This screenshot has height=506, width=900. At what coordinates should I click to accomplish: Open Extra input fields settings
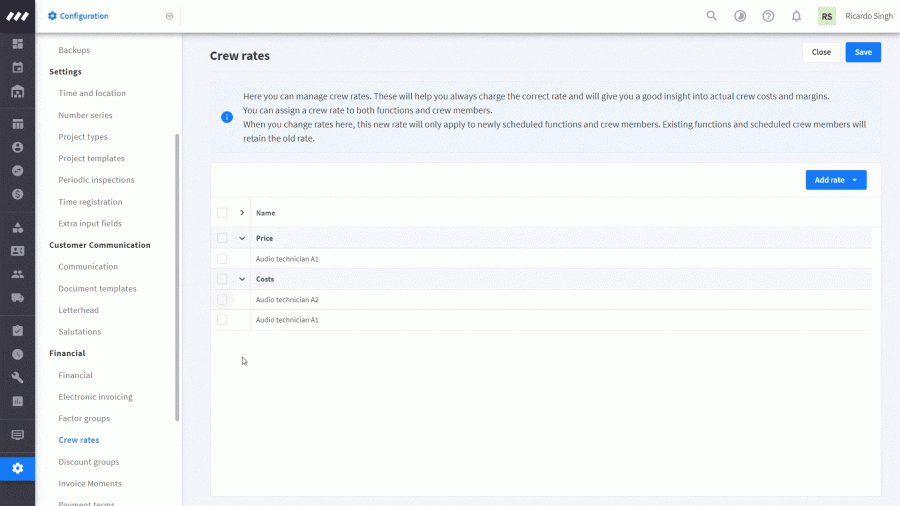coord(90,223)
